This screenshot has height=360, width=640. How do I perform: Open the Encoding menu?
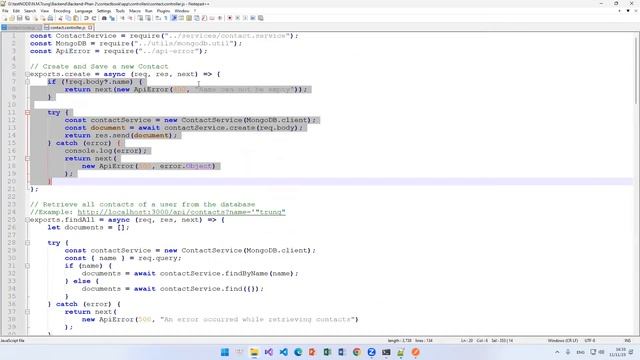pyautogui.click(x=62, y=11)
